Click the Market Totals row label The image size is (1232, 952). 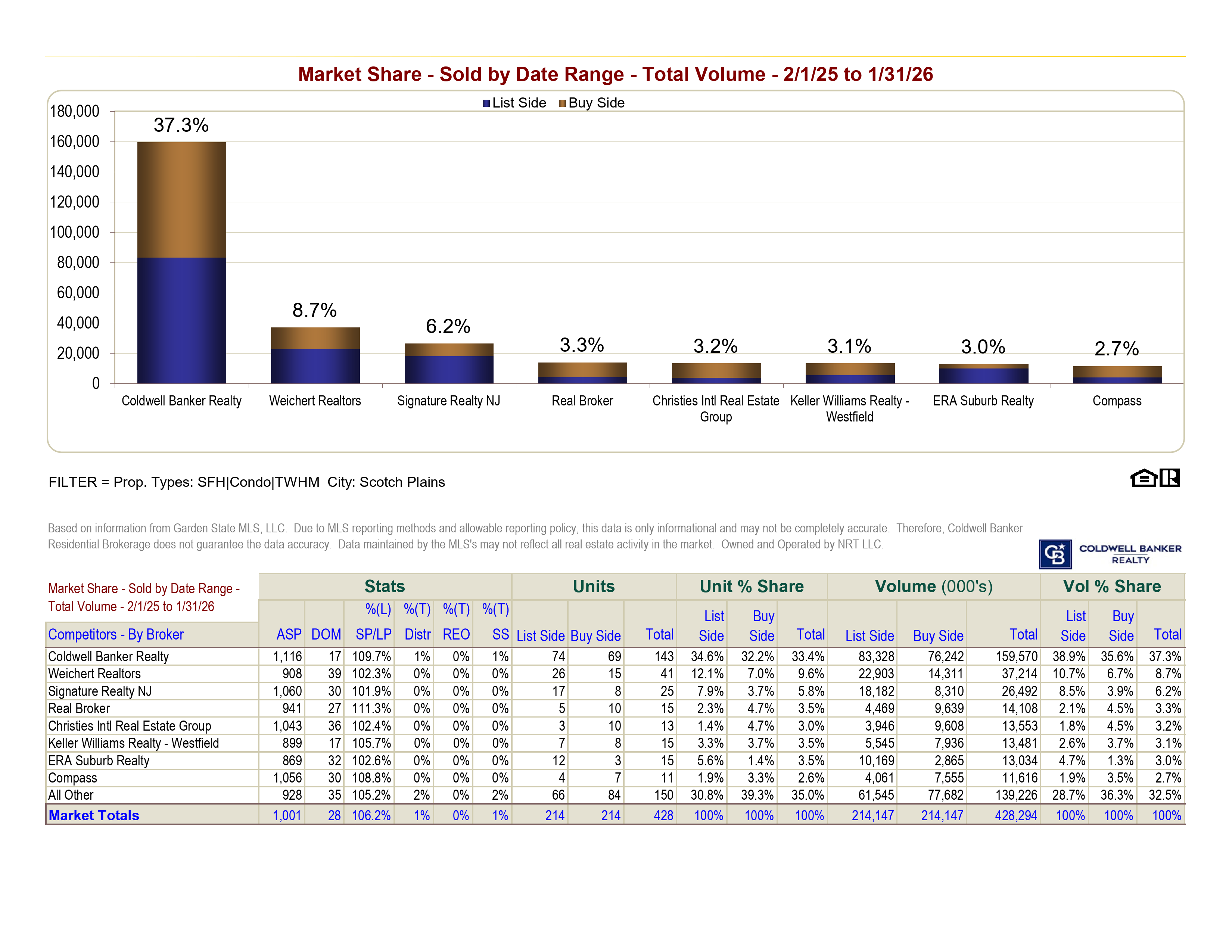94,815
